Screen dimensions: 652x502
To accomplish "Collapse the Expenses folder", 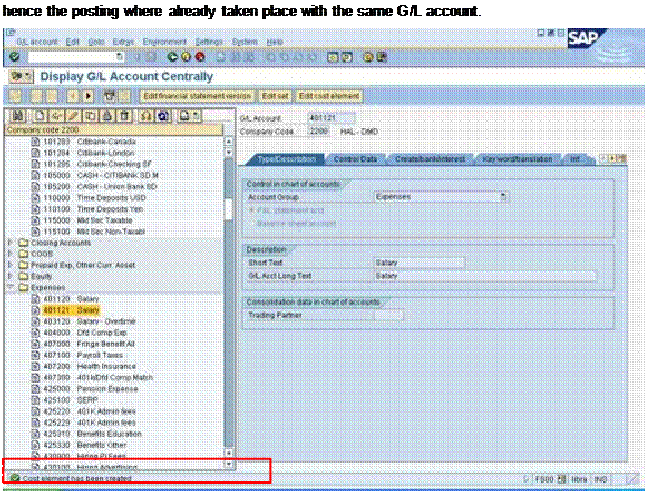I will [11, 287].
